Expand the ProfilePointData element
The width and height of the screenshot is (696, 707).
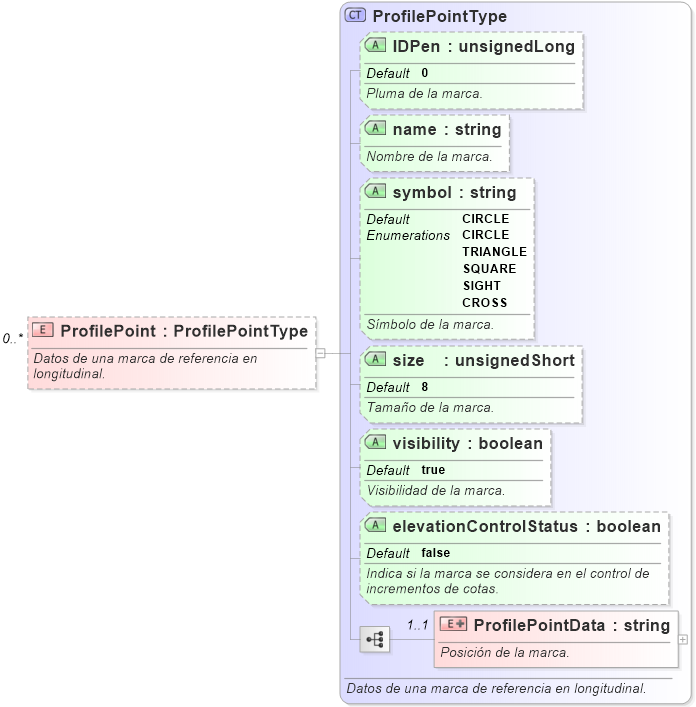(683, 639)
